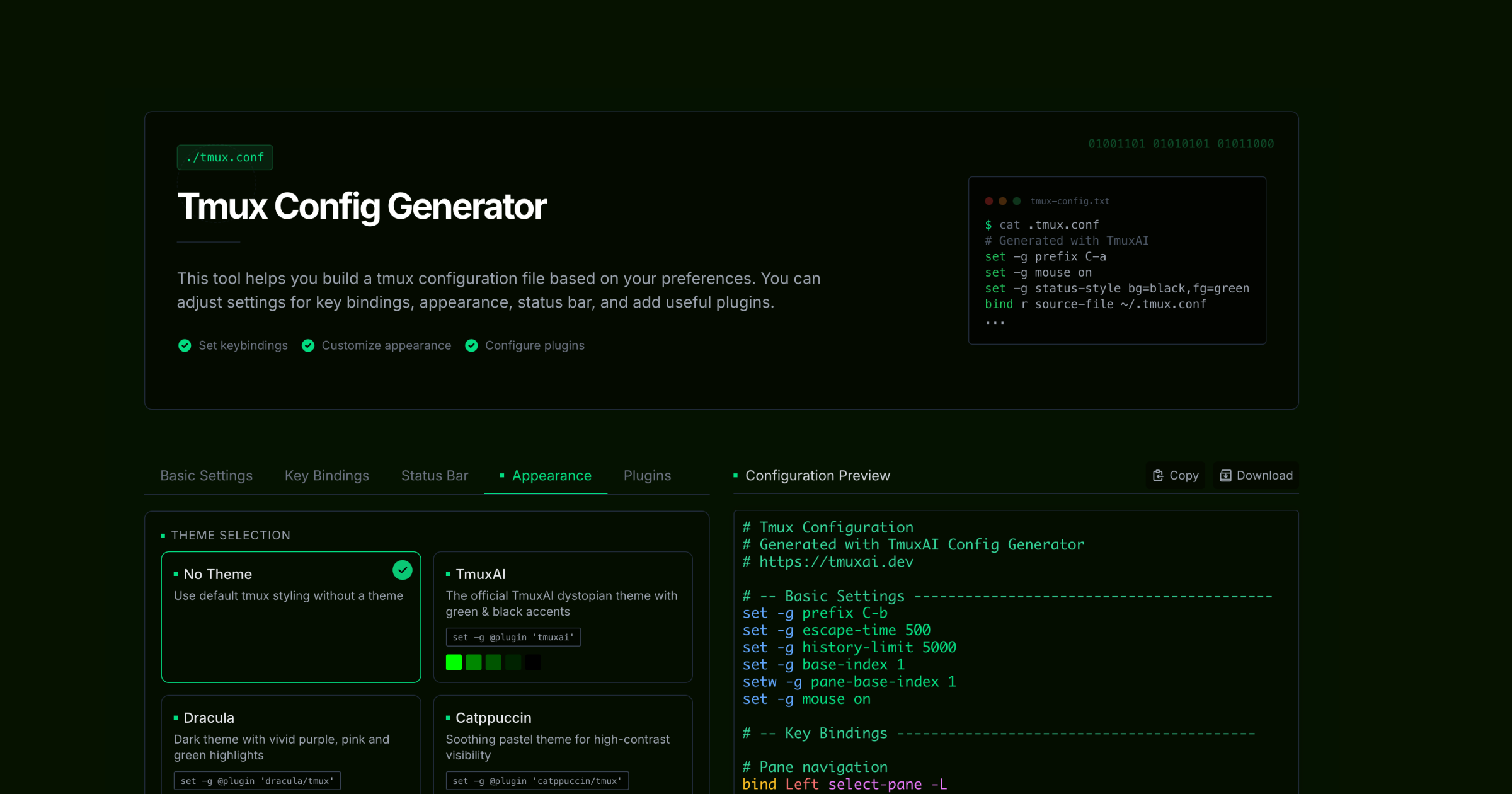Screen dimensions: 1512x794
Task: Click the Download icon
Action: [1225, 476]
